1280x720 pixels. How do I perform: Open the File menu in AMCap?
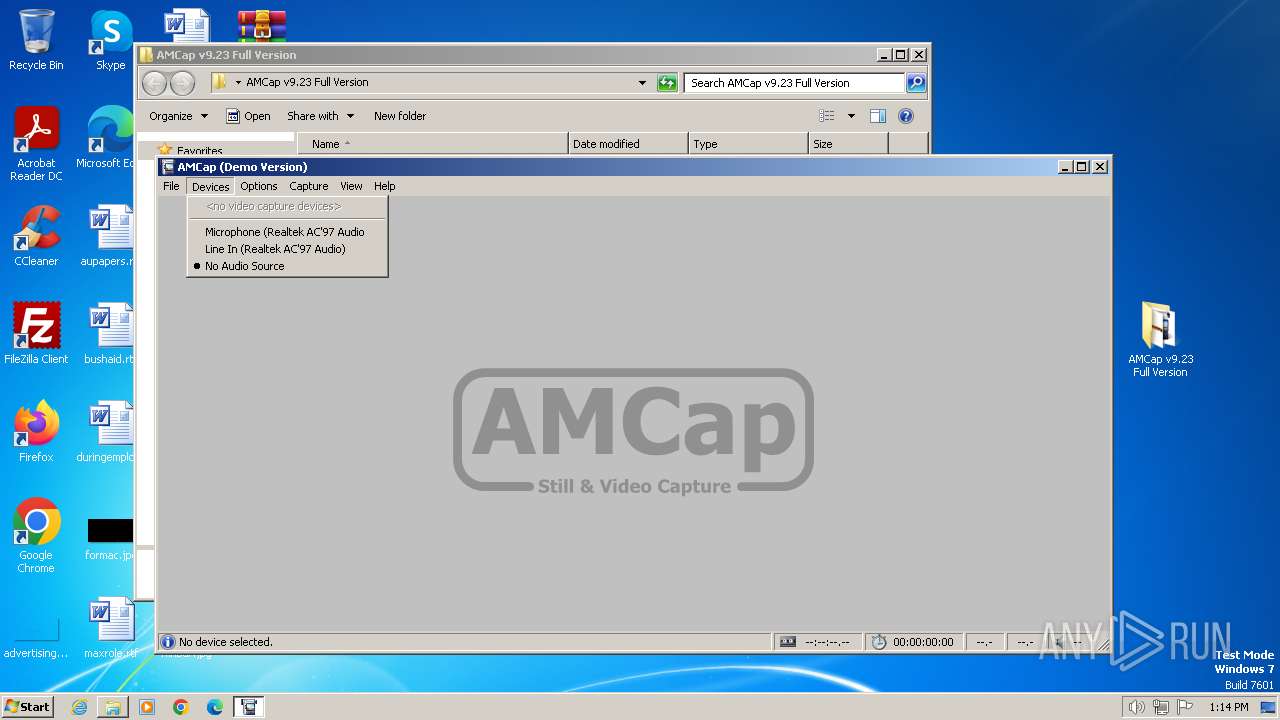[x=171, y=186]
